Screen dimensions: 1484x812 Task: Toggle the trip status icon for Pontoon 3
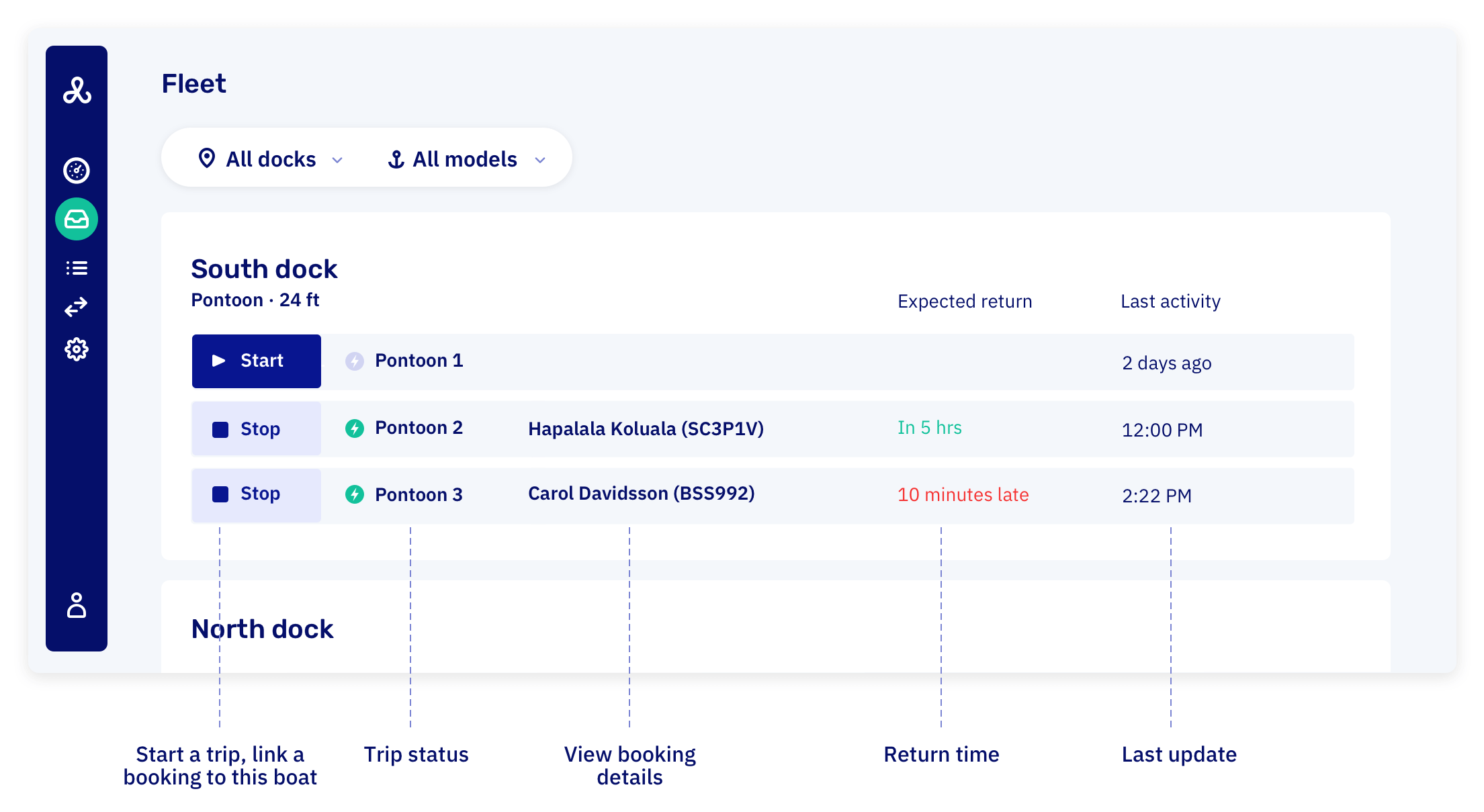354,494
